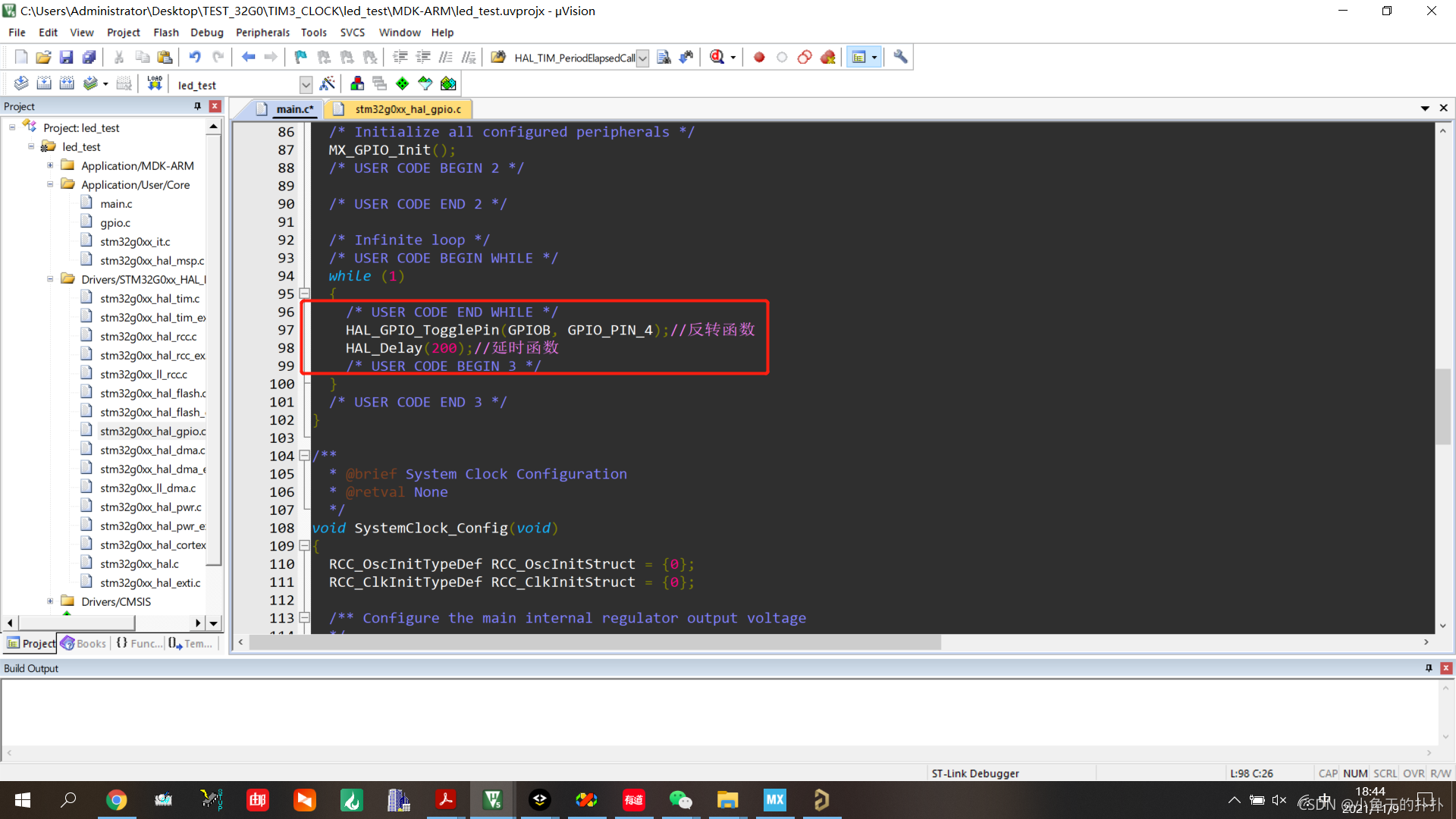Collapse SystemClock_Config fold at line 109
1456x819 pixels.
(x=304, y=546)
